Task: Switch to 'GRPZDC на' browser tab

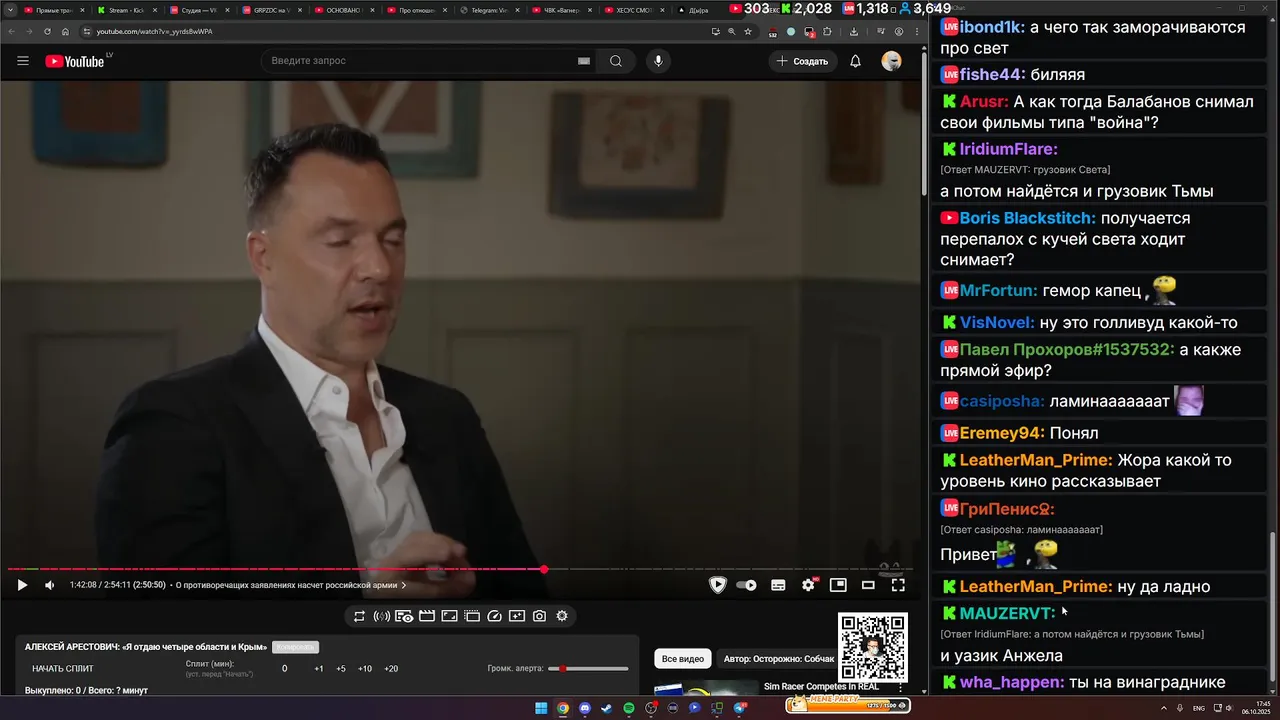Action: tap(272, 10)
